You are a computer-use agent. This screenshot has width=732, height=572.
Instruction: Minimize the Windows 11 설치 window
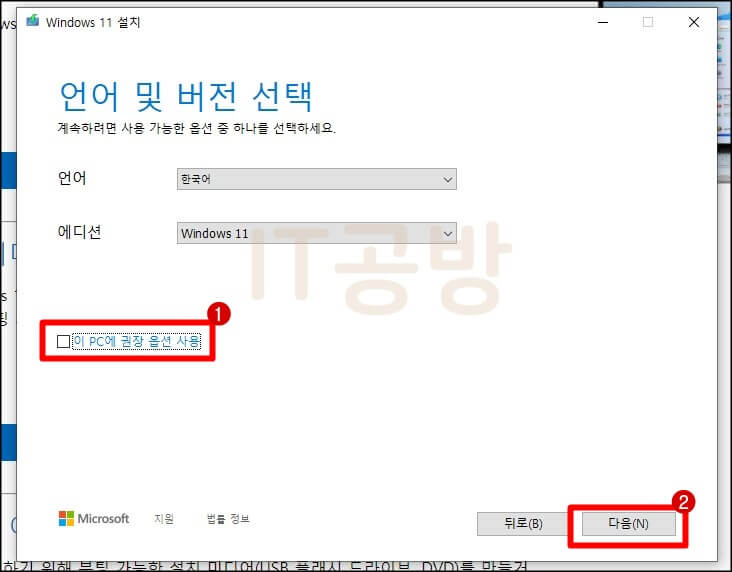tap(603, 22)
